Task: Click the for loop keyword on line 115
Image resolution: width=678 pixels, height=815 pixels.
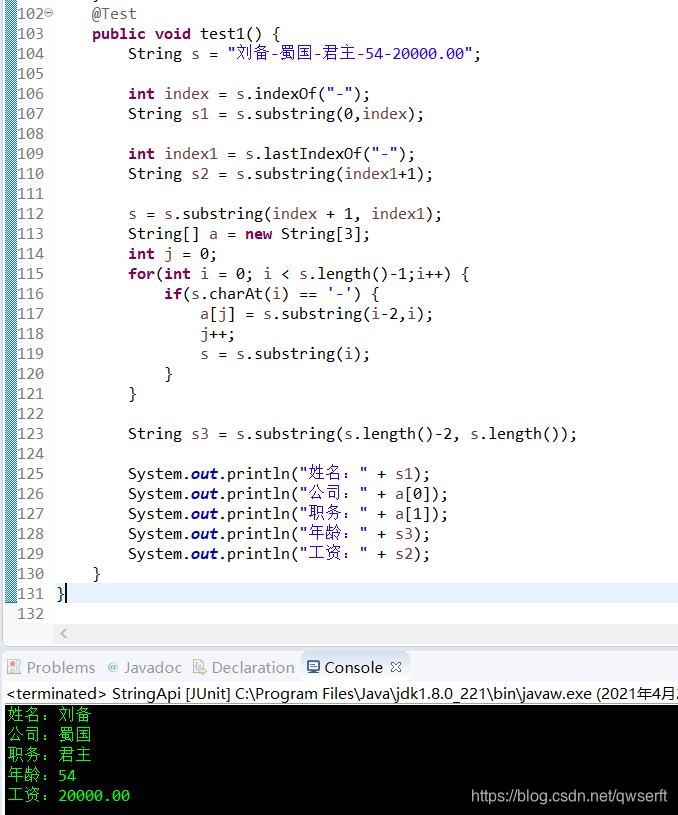Action: (x=141, y=274)
